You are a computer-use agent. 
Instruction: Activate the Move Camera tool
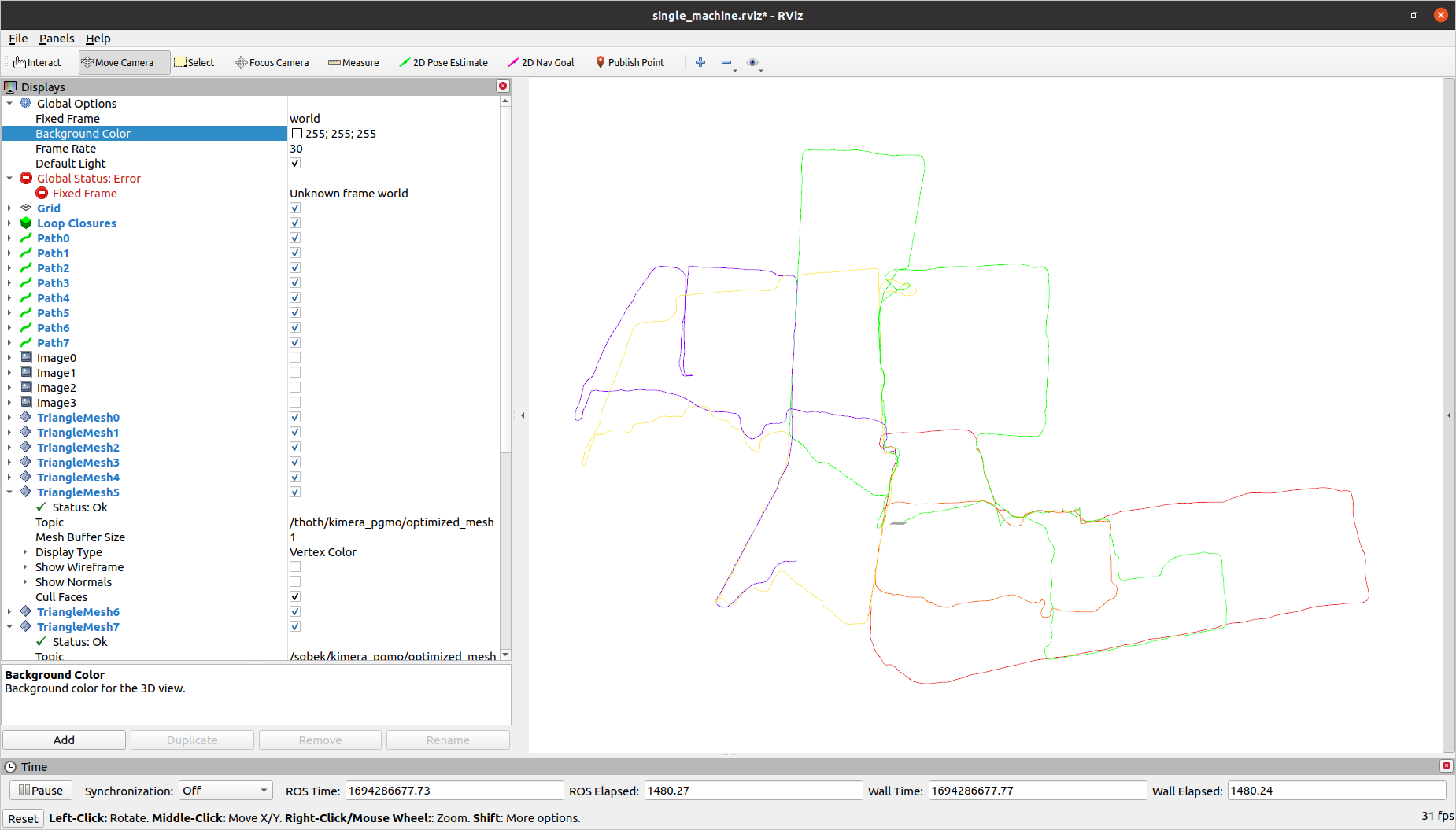click(x=123, y=62)
